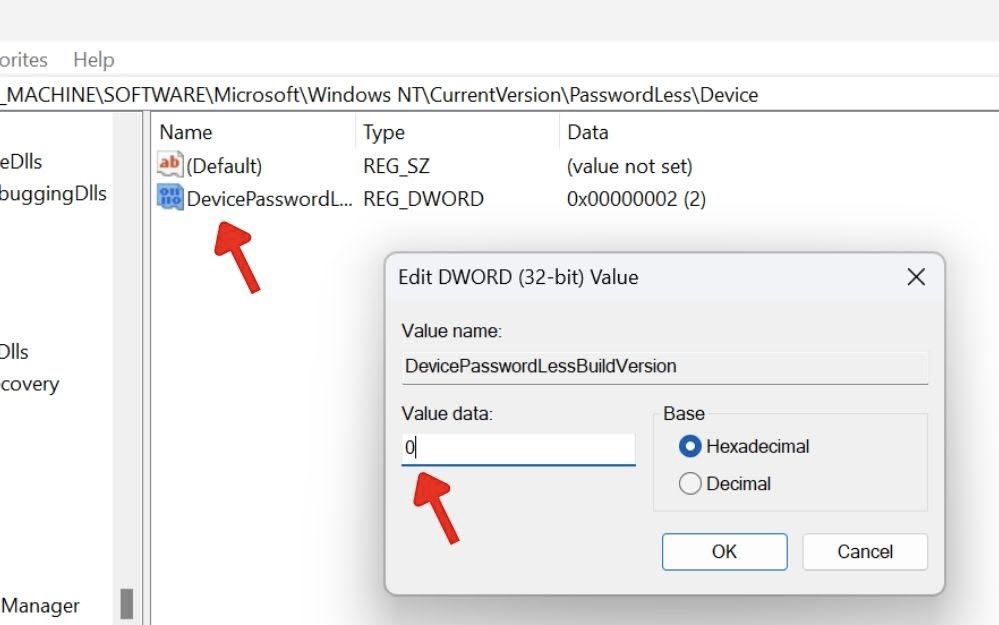This screenshot has width=999, height=625.
Task: Click the ab string value icon beside (Default)
Action: (169, 166)
